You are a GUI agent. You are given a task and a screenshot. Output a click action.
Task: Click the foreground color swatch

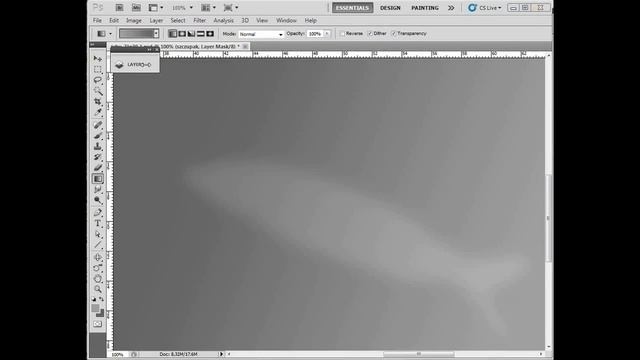pos(96,308)
